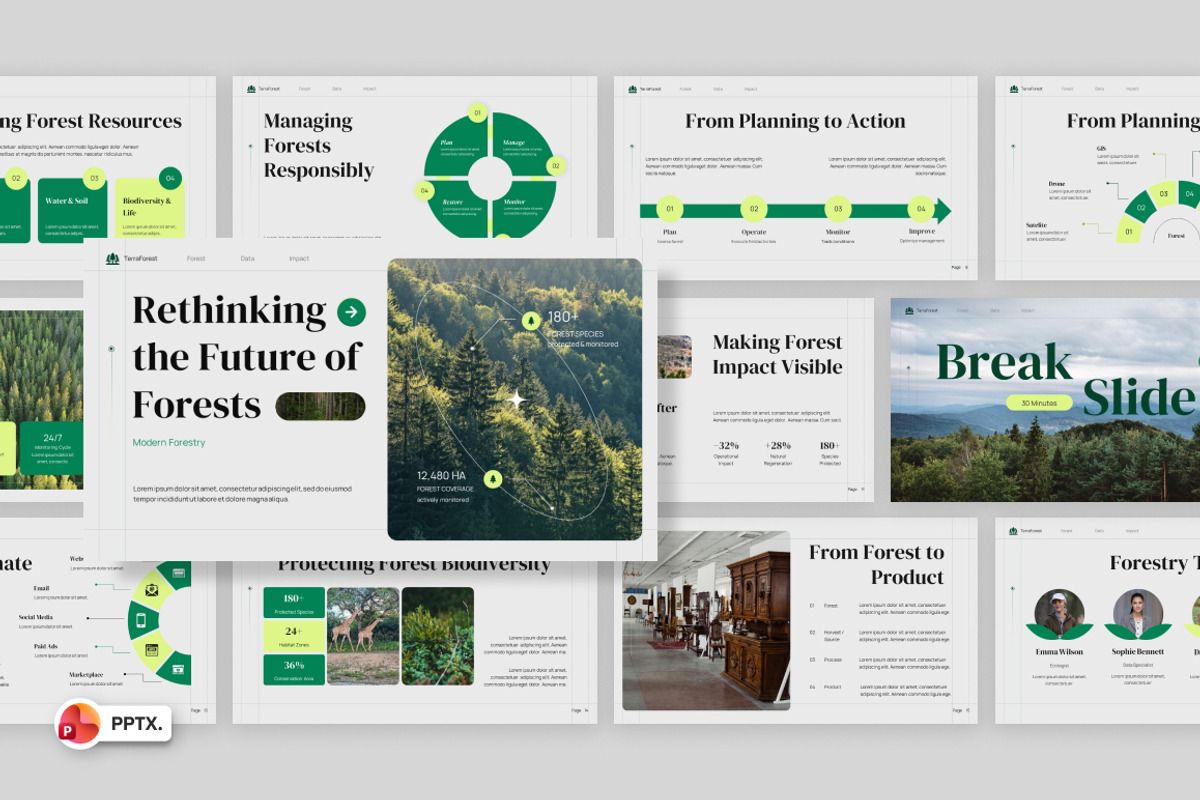Click the 04 circle above Biodiversity & Life card
The height and width of the screenshot is (800, 1200).
(170, 179)
